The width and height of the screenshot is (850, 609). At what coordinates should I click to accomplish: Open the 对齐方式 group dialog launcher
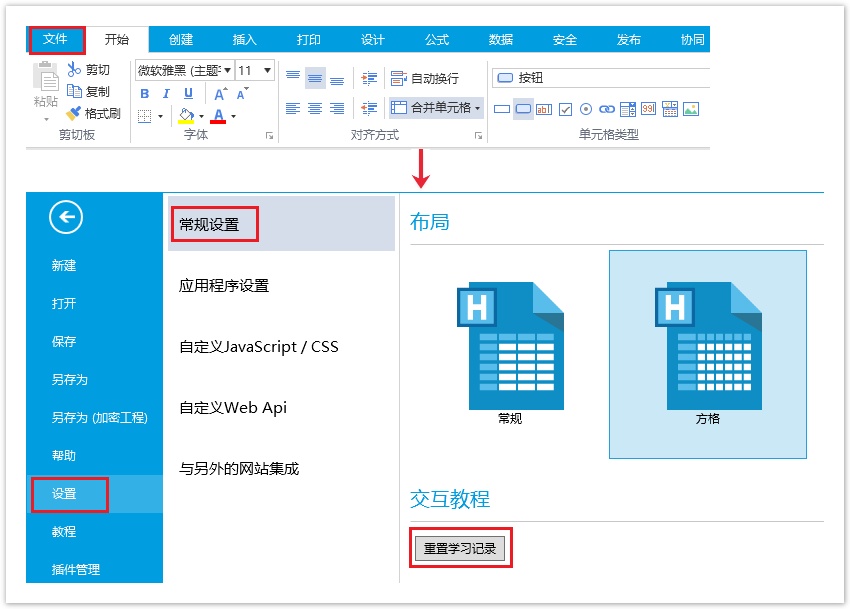(x=478, y=136)
